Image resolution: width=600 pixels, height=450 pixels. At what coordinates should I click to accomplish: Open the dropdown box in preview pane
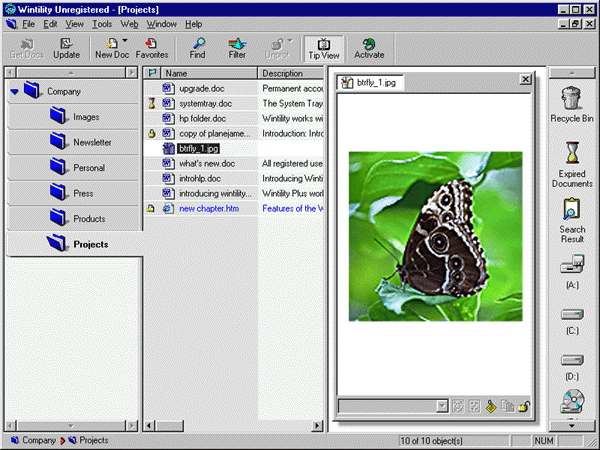tap(442, 406)
